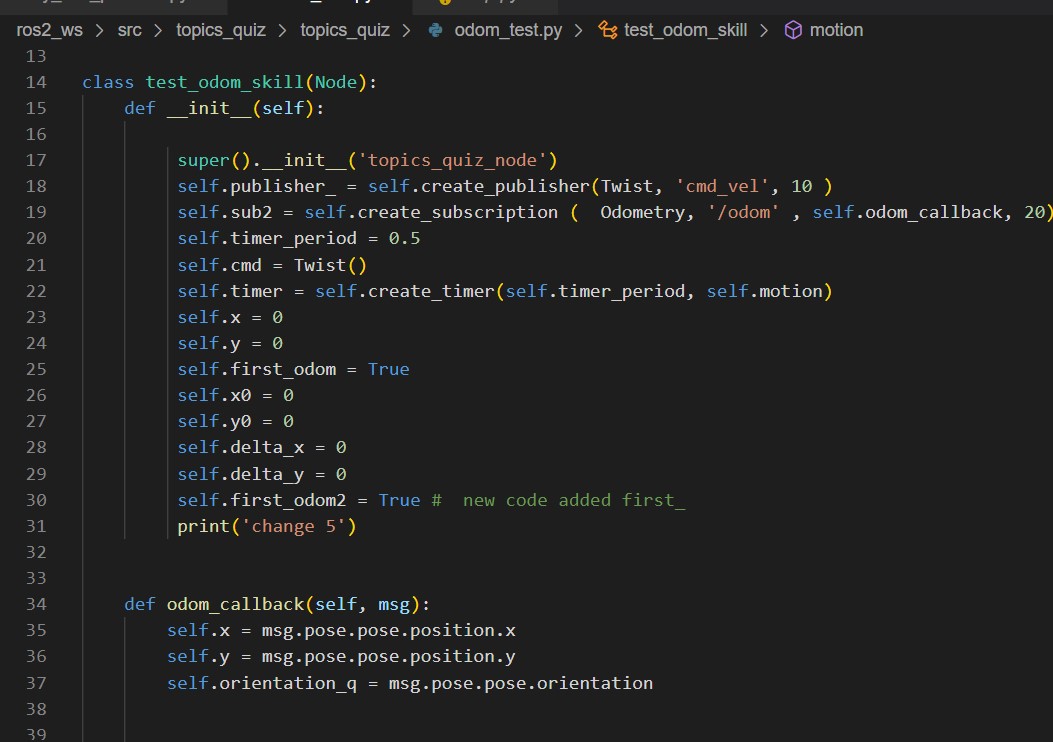Open the ros2_ws breadcrumb folder
The image size is (1053, 742).
[x=49, y=30]
